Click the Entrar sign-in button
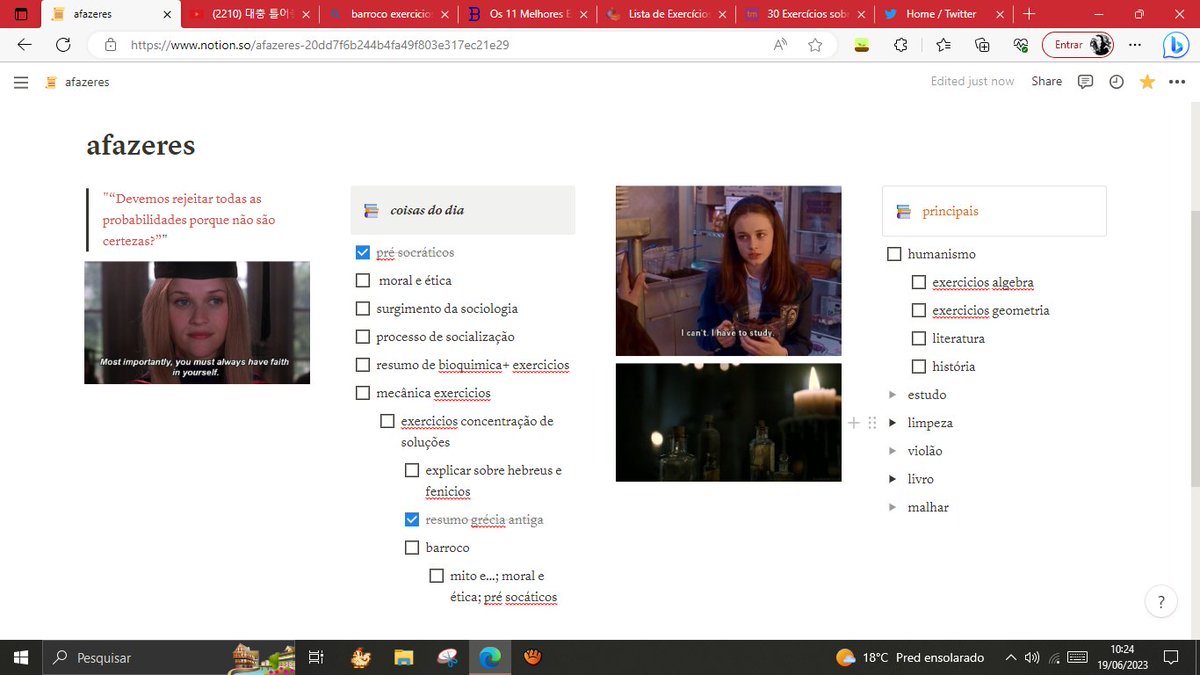 [1077, 45]
